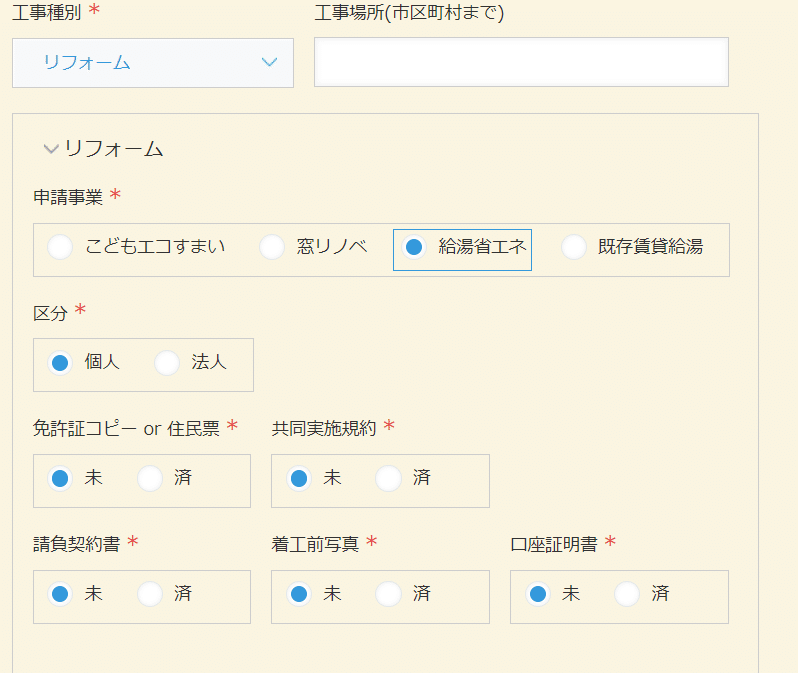798x673 pixels.
Task: Open the 工事種別 dropdown showing リフォーム
Action: [153, 63]
